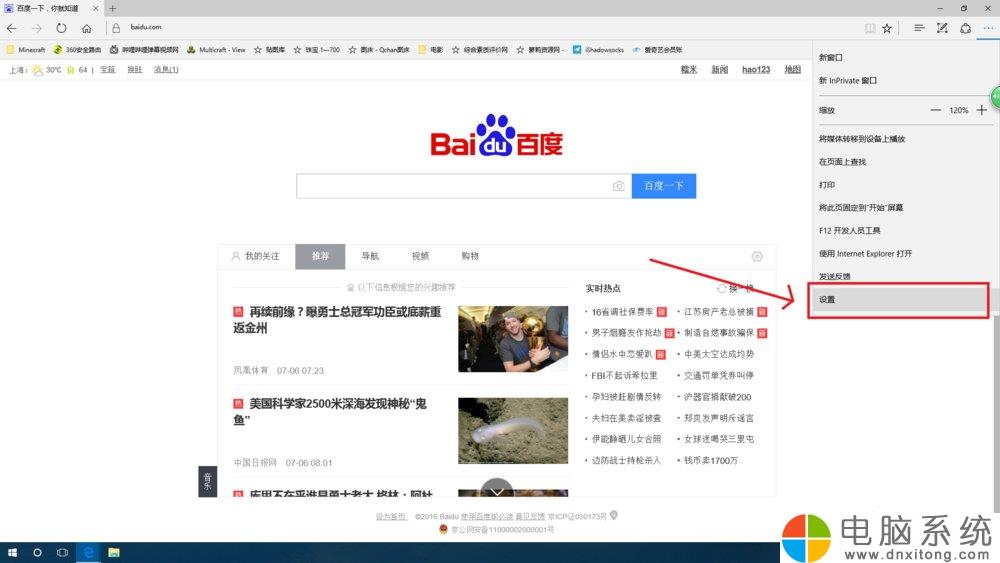The image size is (1000, 563).
Task: Open hot topic 16省调社保费率
Action: pos(622,312)
